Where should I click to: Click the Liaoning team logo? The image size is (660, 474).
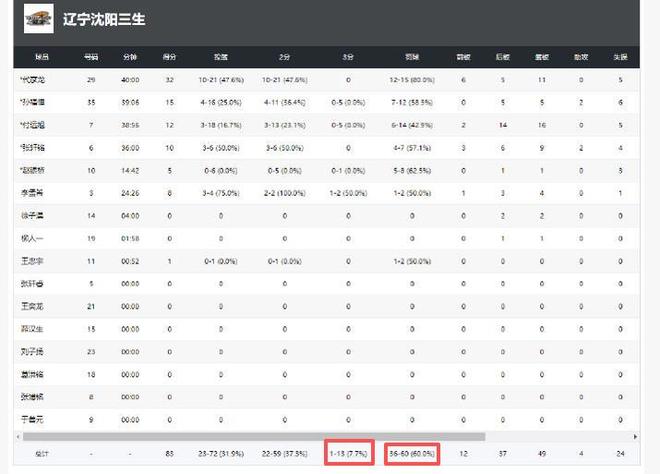[x=38, y=19]
